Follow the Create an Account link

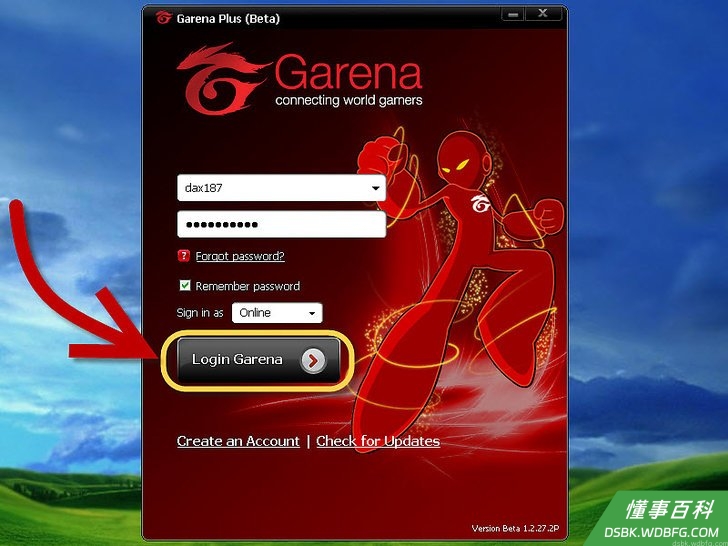point(238,441)
